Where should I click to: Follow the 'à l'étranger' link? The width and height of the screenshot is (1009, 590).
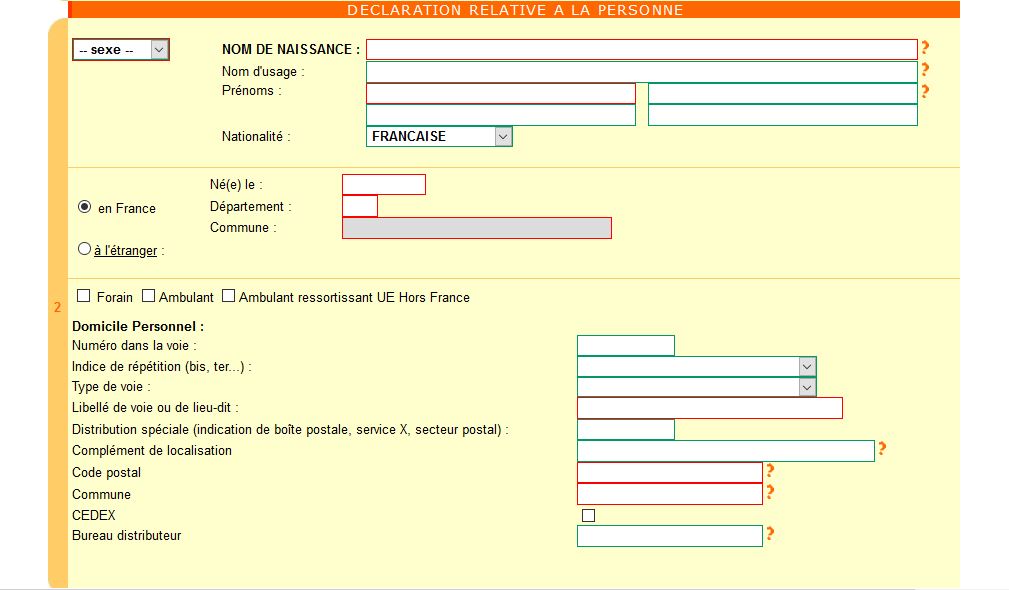[x=125, y=250]
